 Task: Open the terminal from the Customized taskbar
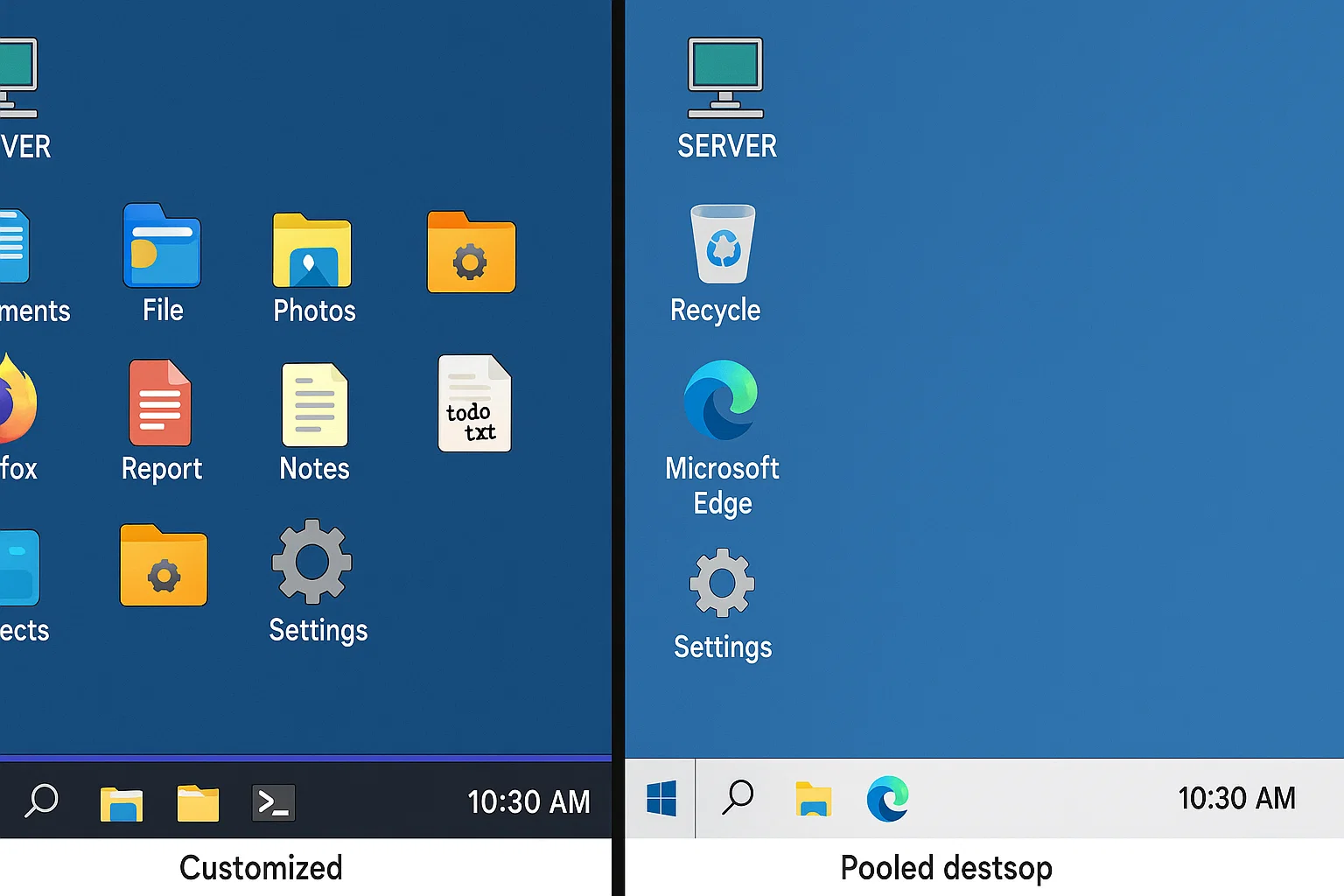tap(273, 801)
